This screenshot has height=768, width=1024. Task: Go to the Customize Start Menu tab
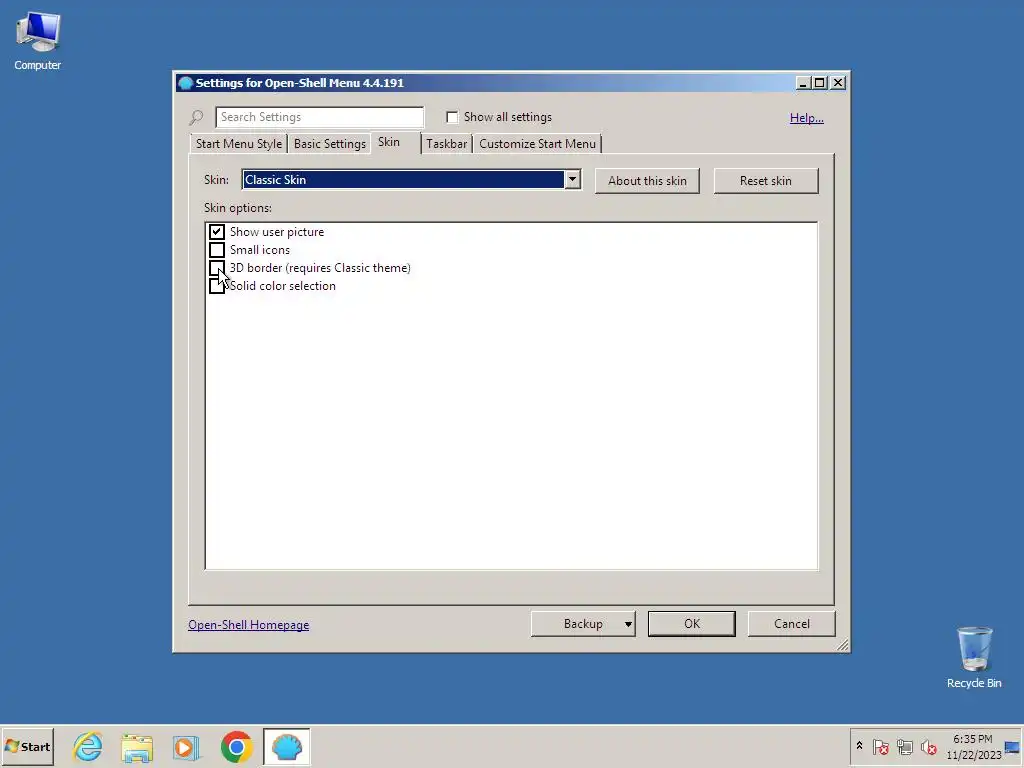pos(537,144)
